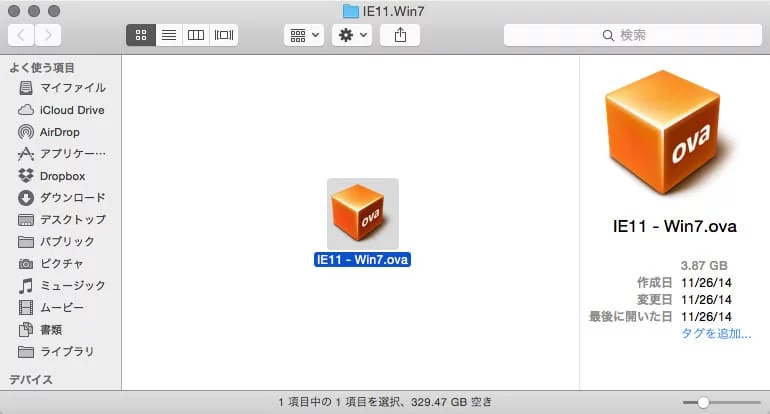
Task: Click the Share button in toolbar
Action: pos(400,35)
